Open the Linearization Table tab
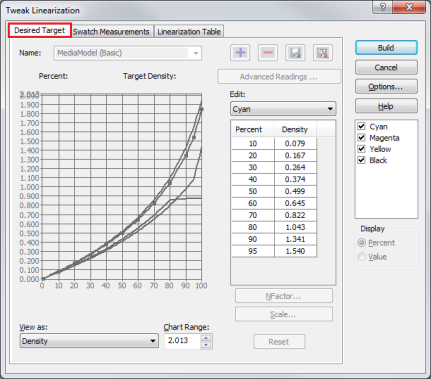Image resolution: width=431 pixels, height=379 pixels. coord(189,32)
